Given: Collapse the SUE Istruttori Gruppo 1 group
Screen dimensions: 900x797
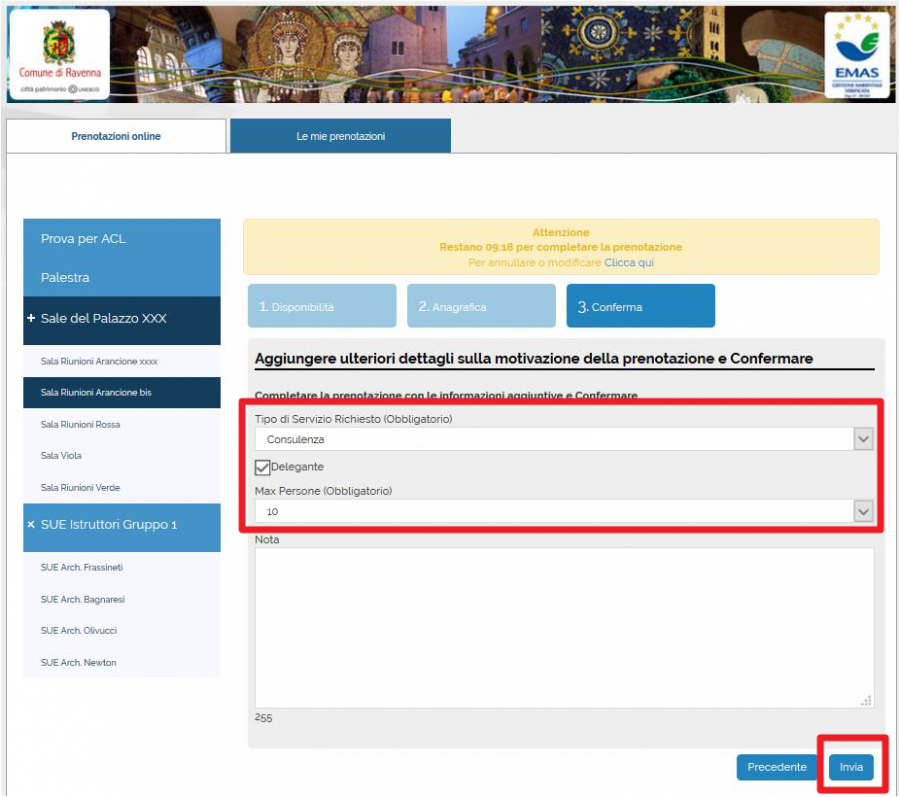Looking at the screenshot, I should pyautogui.click(x=122, y=525).
